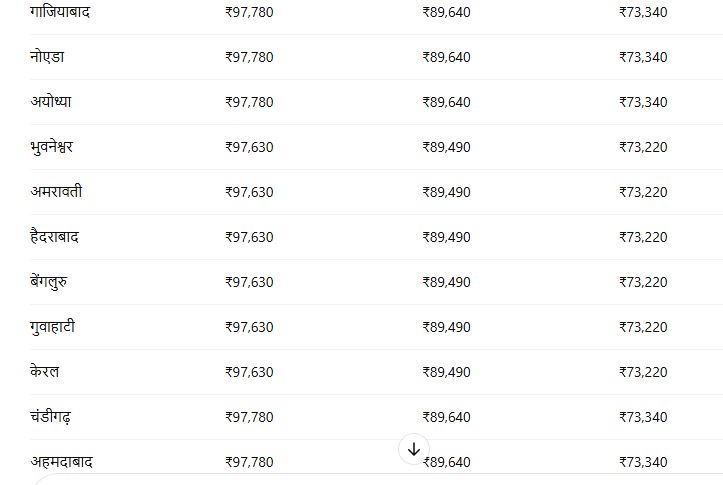Select the ₹73,220 price for गुवाहाटी
This screenshot has width=723, height=485.
coord(643,327)
